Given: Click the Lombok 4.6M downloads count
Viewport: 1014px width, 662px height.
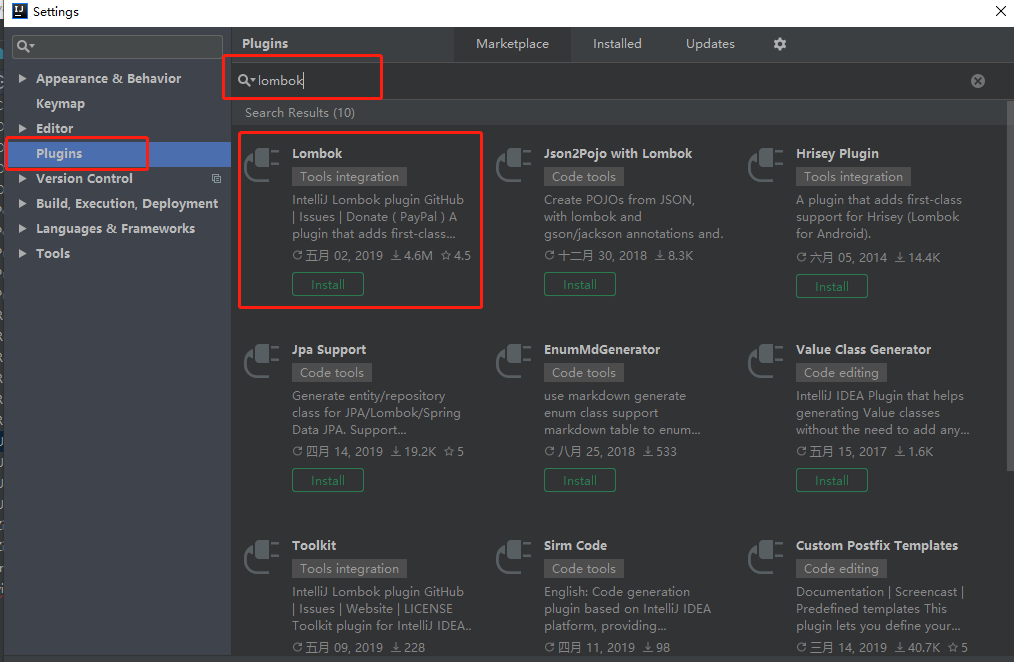Looking at the screenshot, I should click(412, 255).
